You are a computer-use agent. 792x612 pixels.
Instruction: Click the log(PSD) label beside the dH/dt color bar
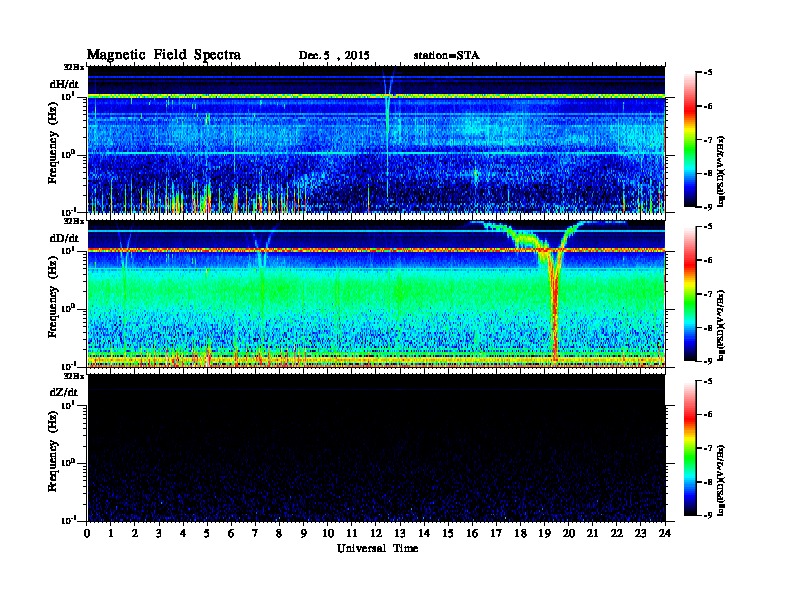(721, 171)
